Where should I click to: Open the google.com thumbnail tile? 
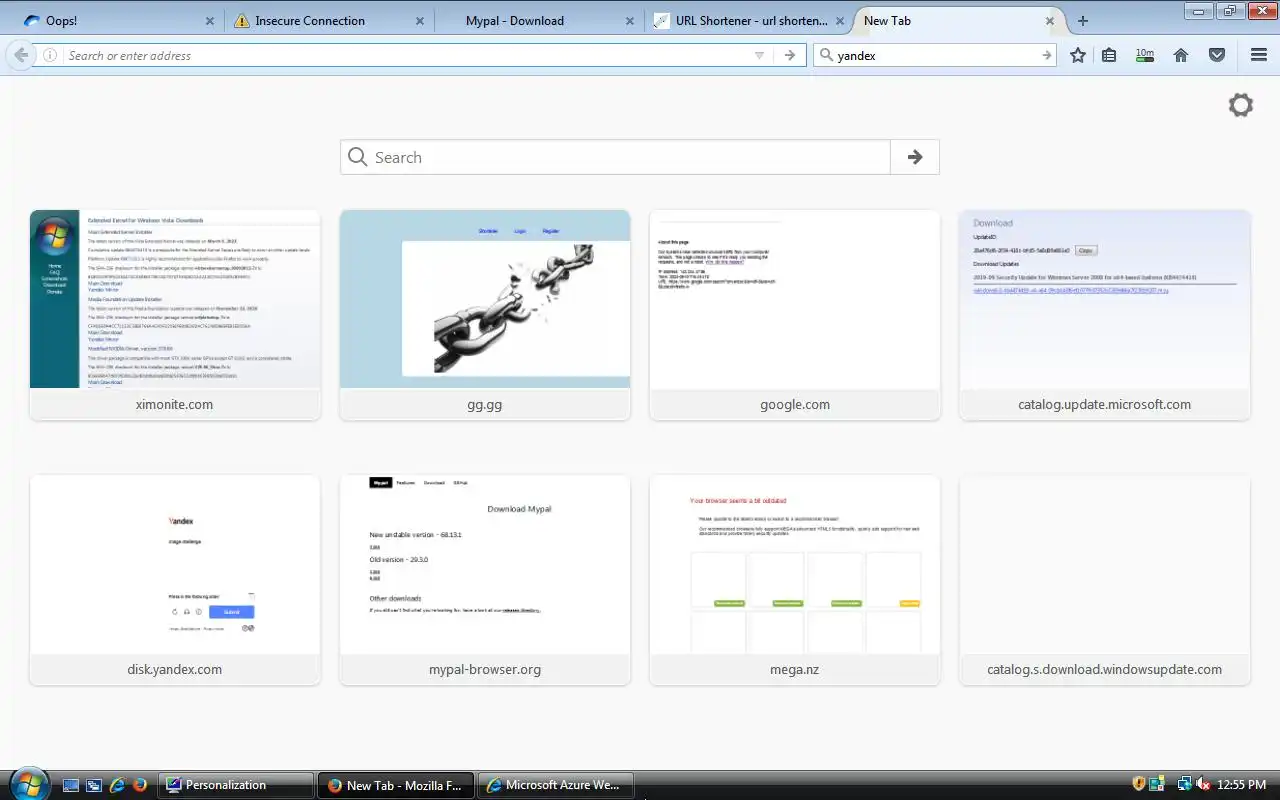(795, 315)
